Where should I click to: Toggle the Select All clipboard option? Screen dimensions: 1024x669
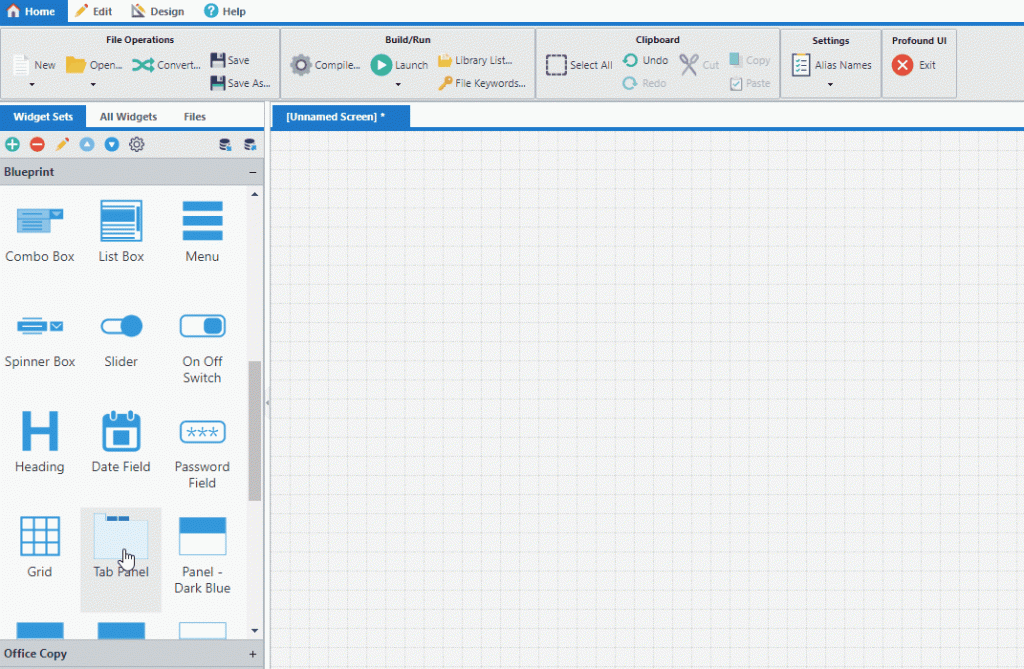(557, 64)
